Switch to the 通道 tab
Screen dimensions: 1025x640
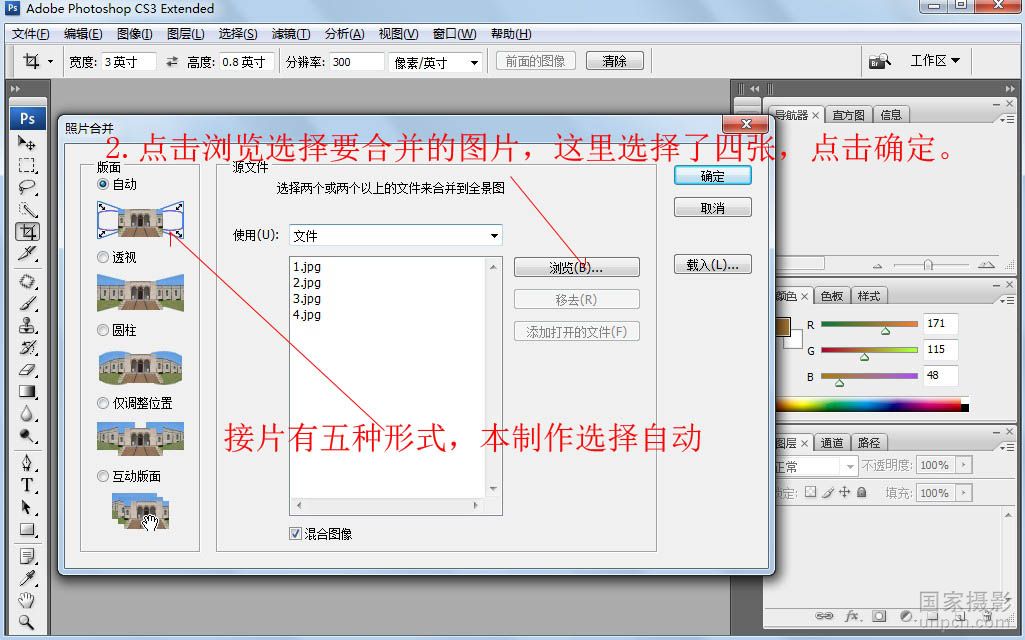832,443
